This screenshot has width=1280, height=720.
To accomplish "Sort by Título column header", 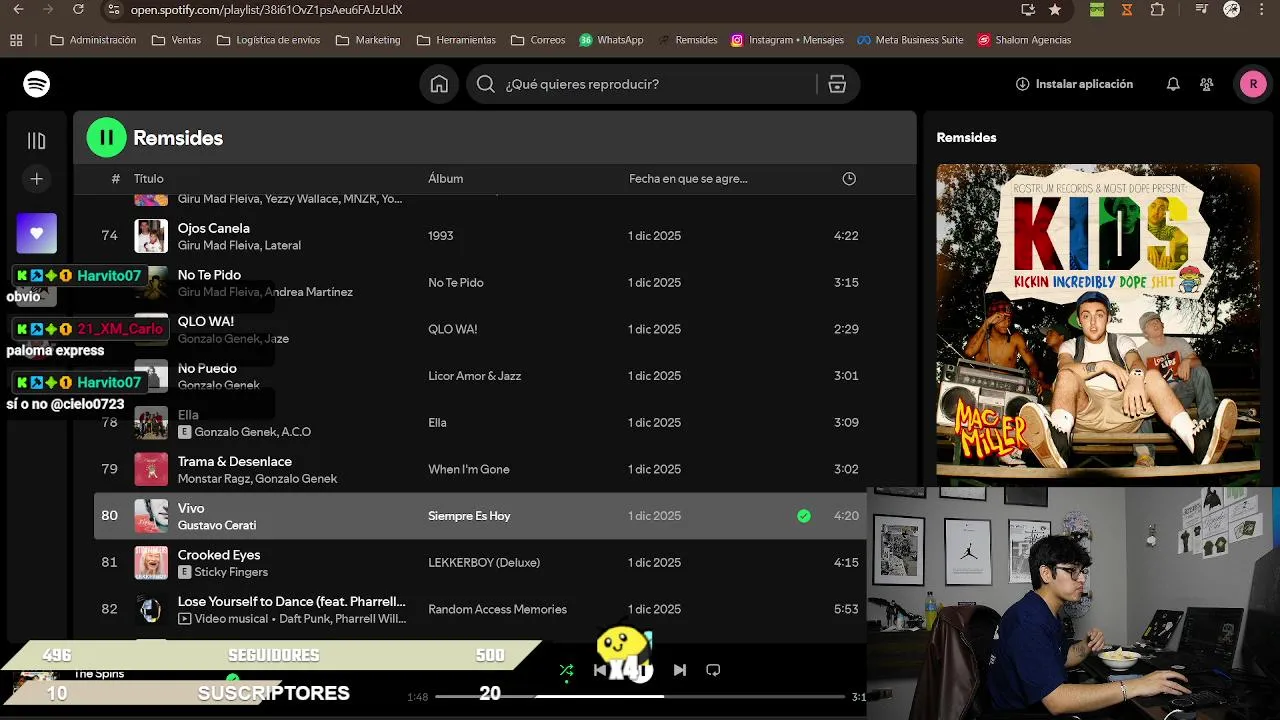I will tap(149, 178).
